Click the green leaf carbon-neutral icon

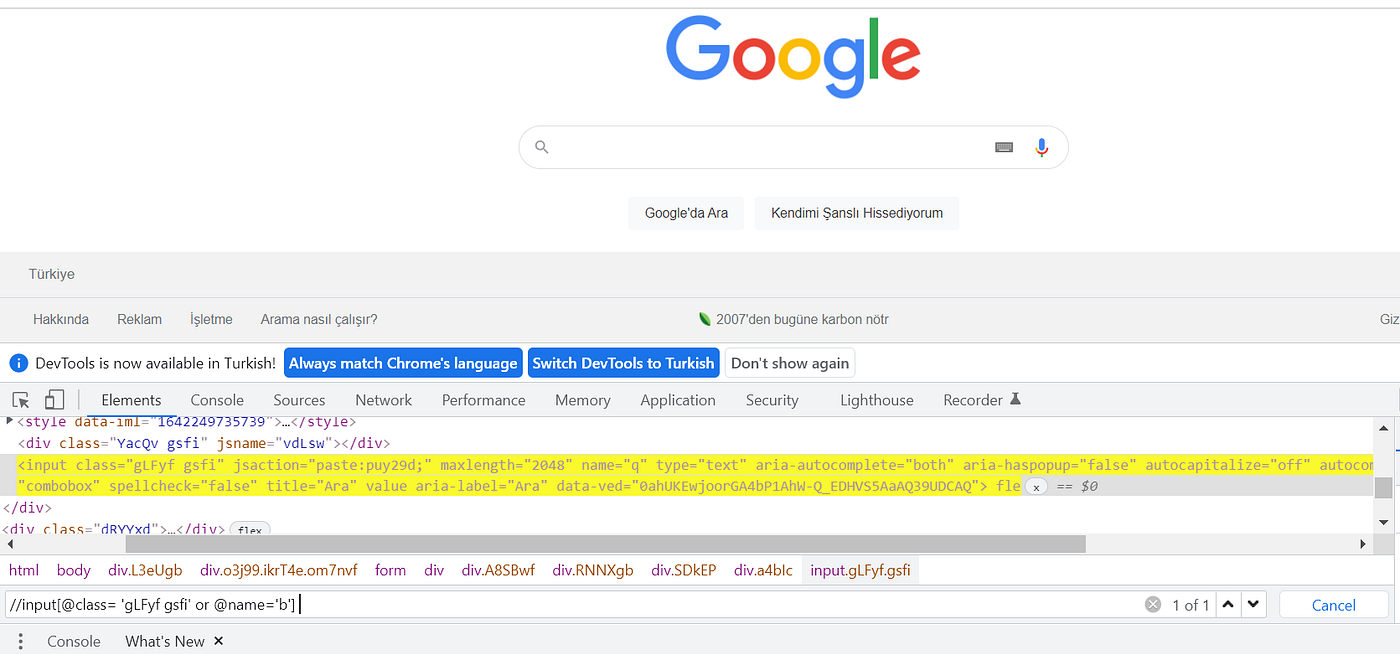click(707, 319)
